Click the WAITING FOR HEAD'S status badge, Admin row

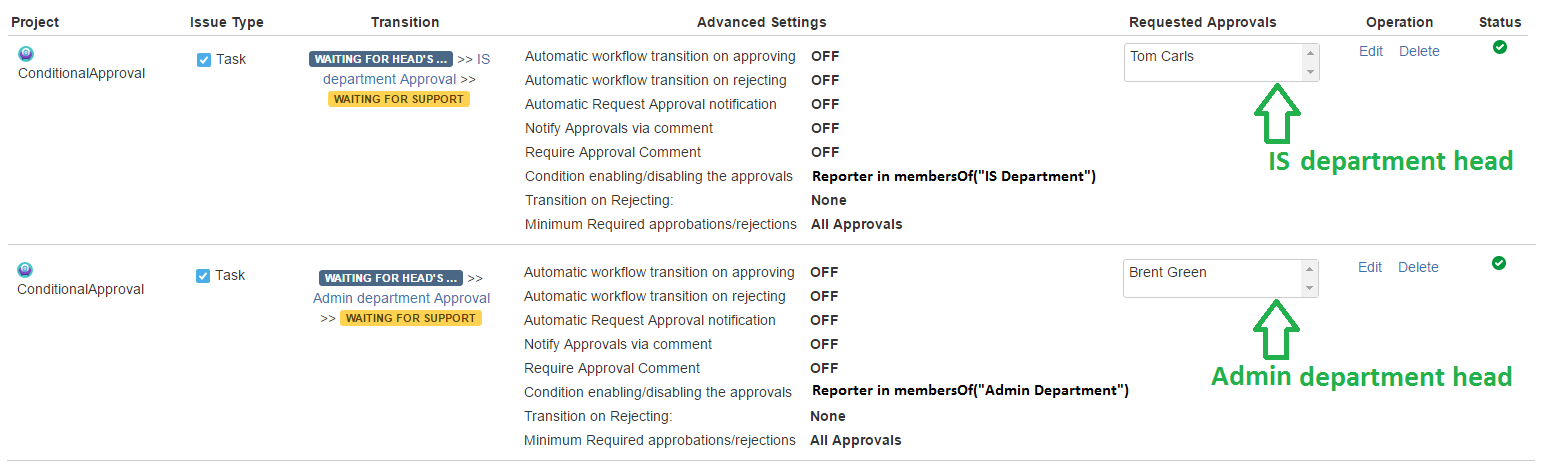click(x=391, y=278)
